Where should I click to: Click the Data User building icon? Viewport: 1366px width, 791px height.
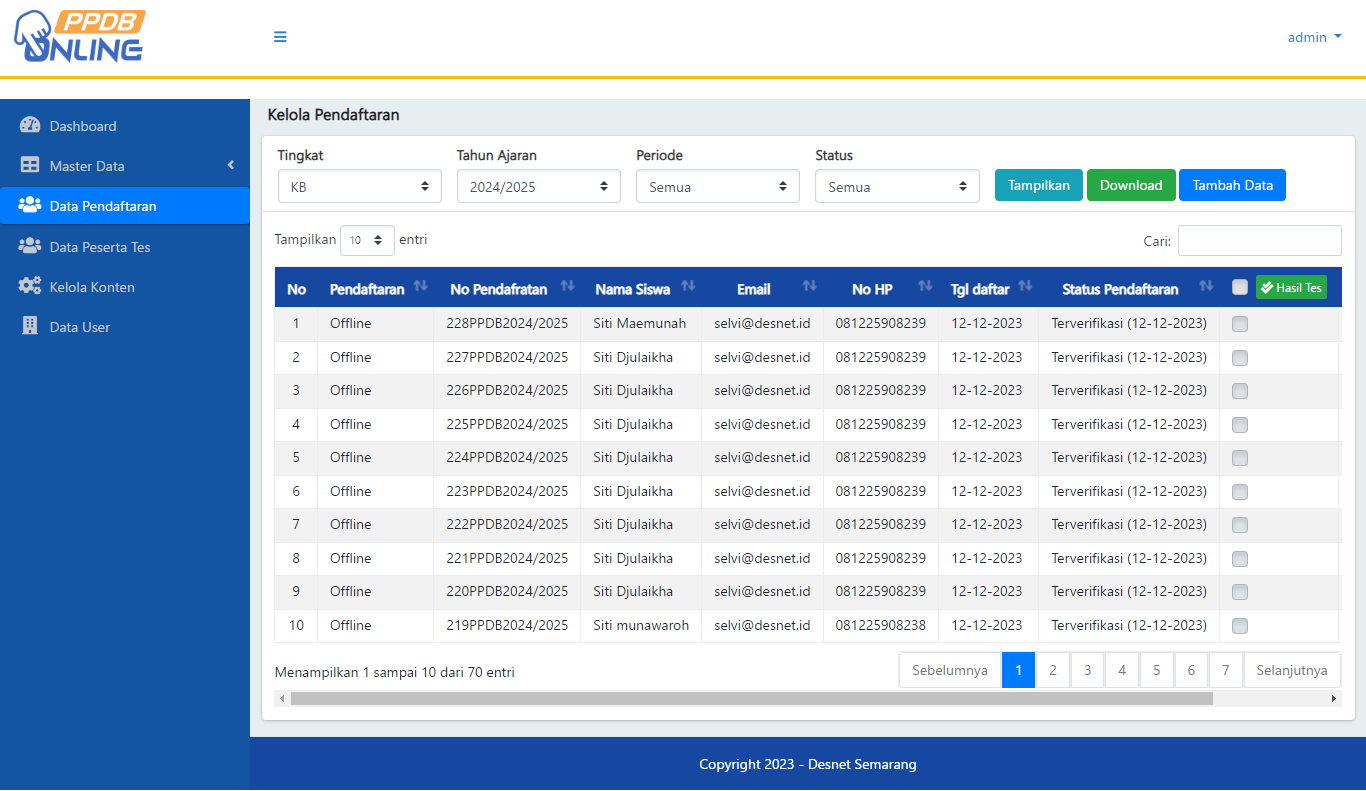pyautogui.click(x=30, y=327)
